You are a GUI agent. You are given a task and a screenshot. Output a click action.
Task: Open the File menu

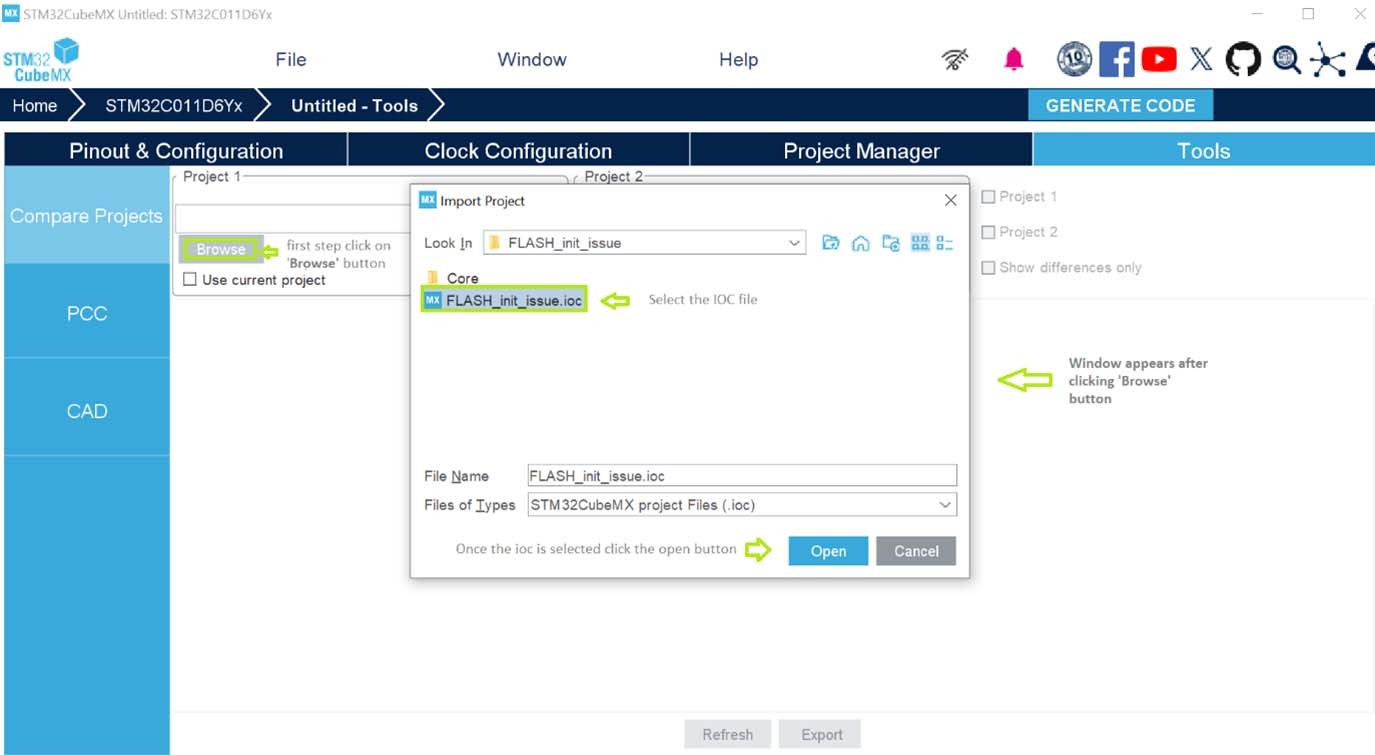[291, 60]
